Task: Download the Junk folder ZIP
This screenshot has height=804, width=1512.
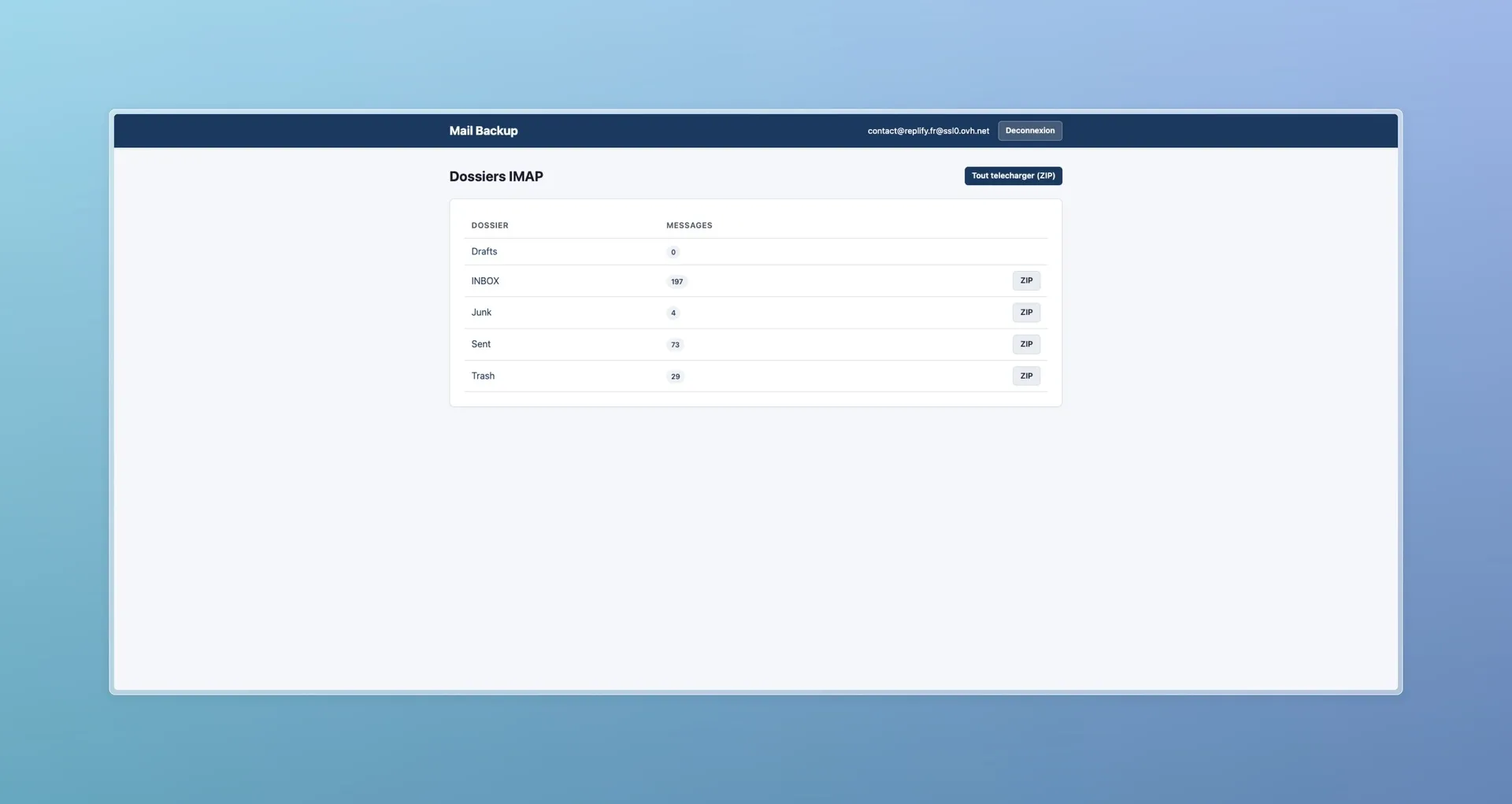Action: coord(1026,313)
